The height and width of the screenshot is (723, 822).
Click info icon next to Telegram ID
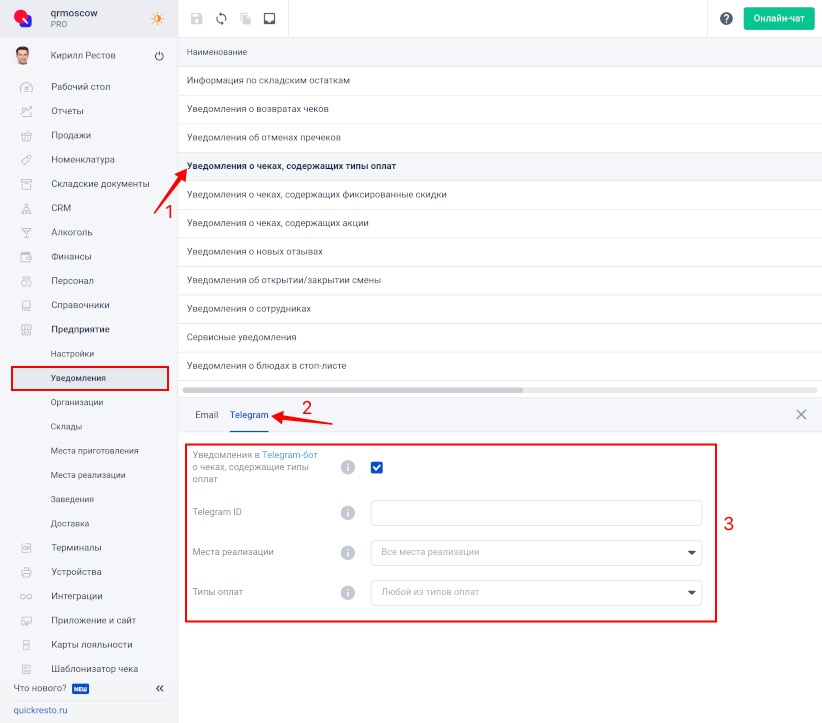pyautogui.click(x=348, y=512)
